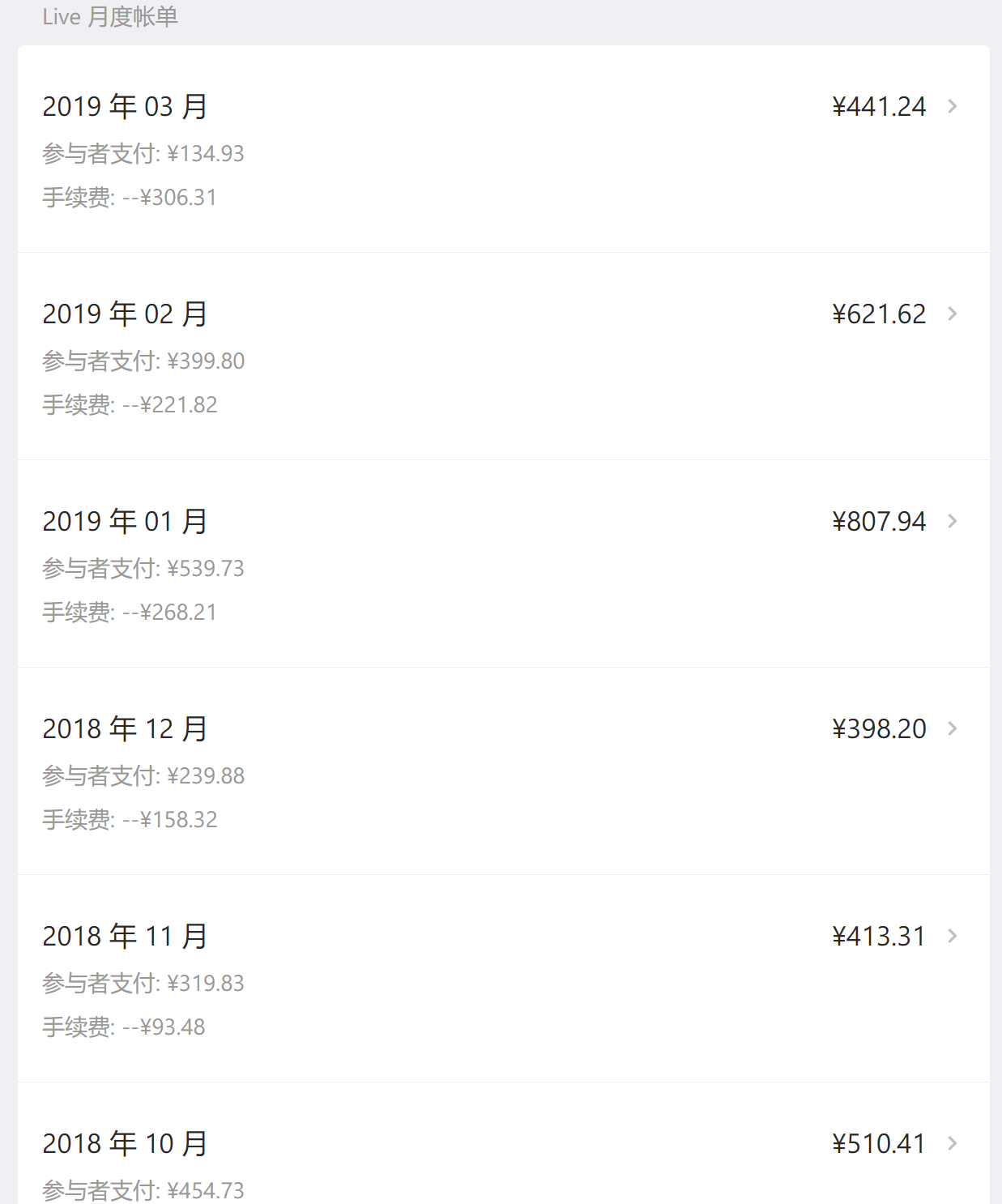Select the 2018年11月 bill entry title

tap(125, 936)
